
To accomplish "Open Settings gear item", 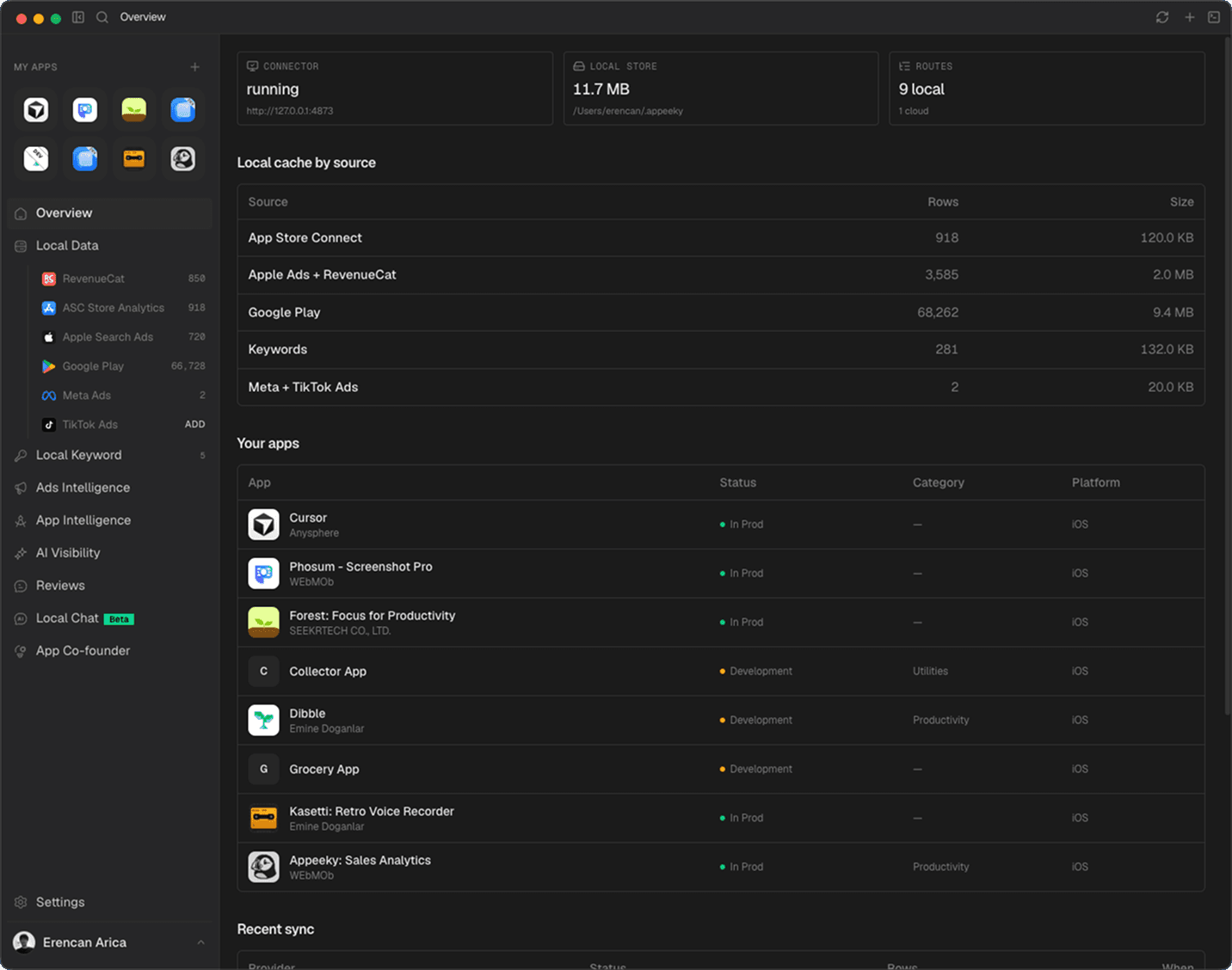I will coord(110,902).
